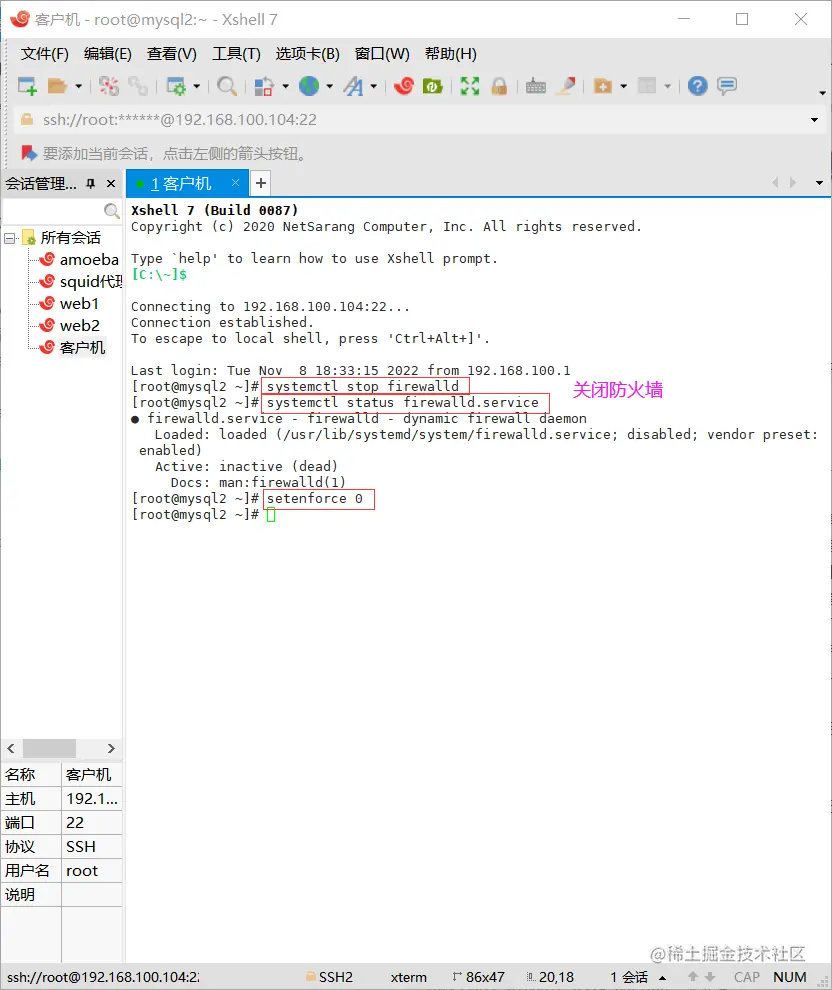The image size is (832, 990).
Task: Expand dropdown beside the Font icon
Action: (374, 86)
